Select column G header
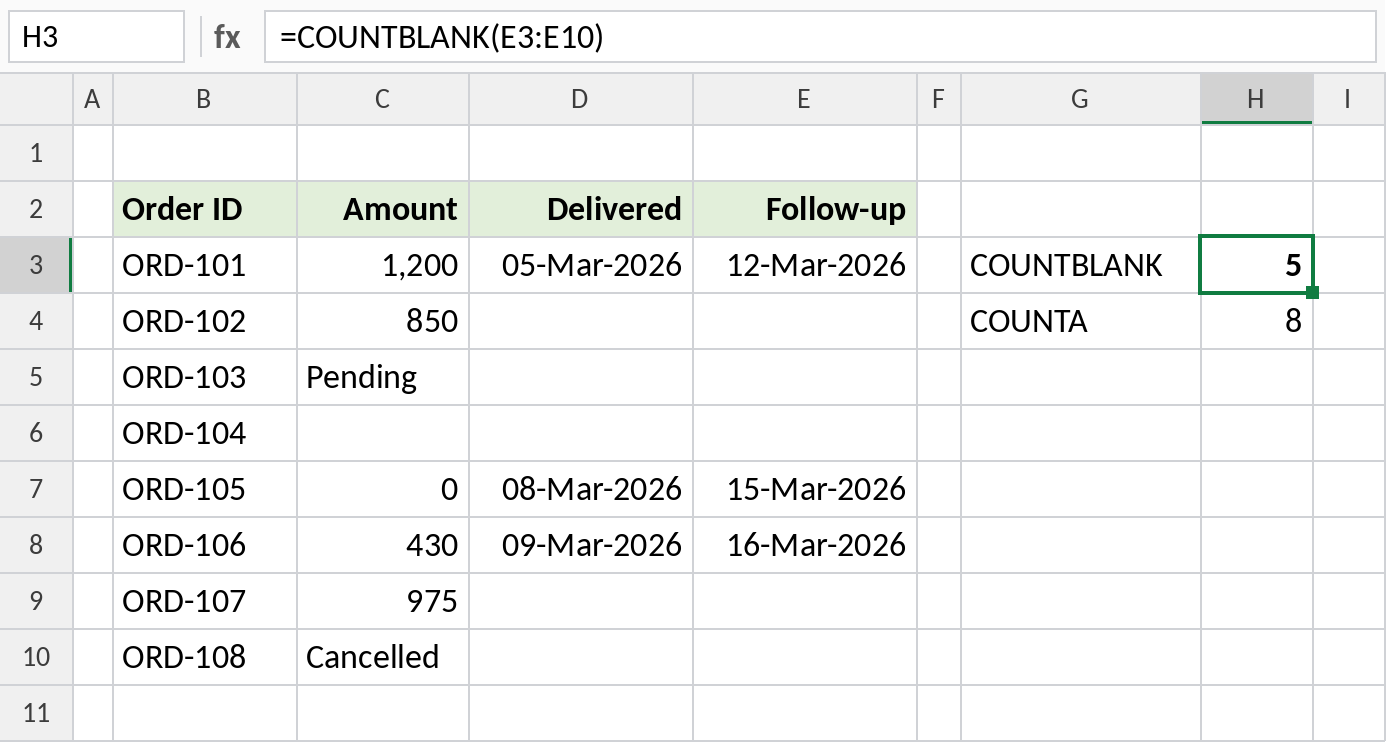Screen dimensions: 1386x742 point(1081,99)
